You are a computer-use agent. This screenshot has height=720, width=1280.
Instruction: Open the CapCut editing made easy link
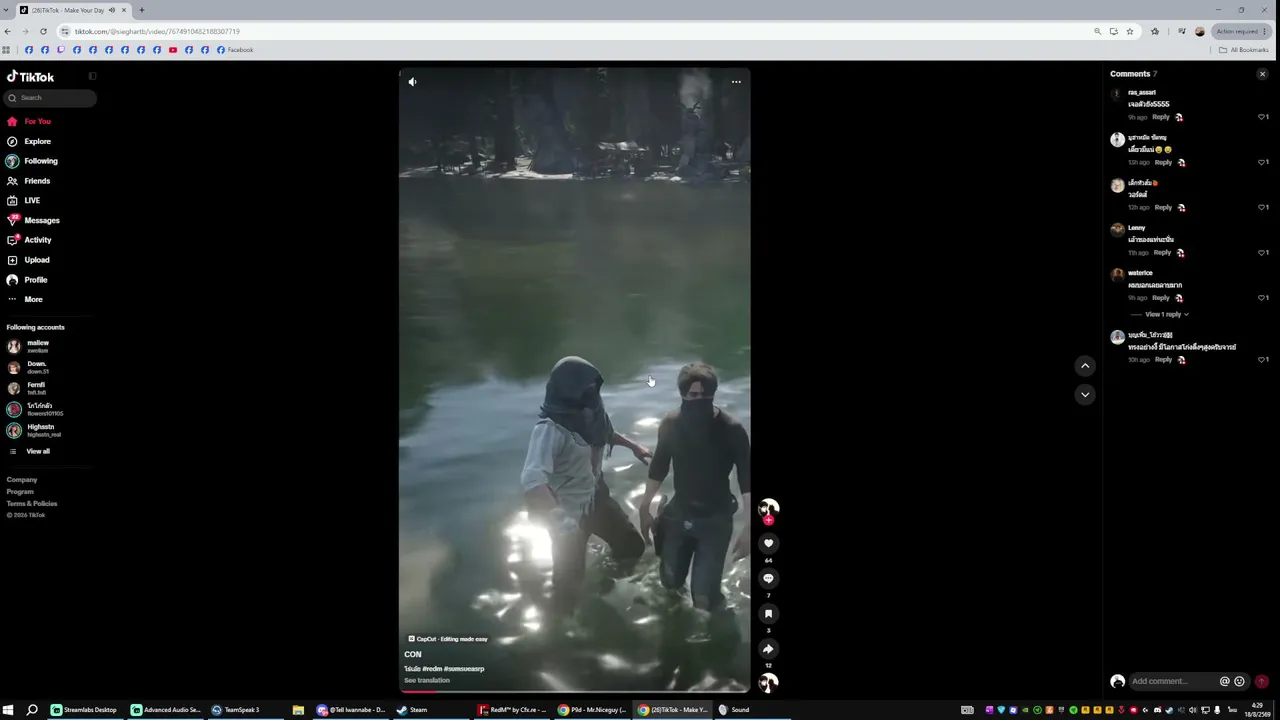click(x=448, y=639)
